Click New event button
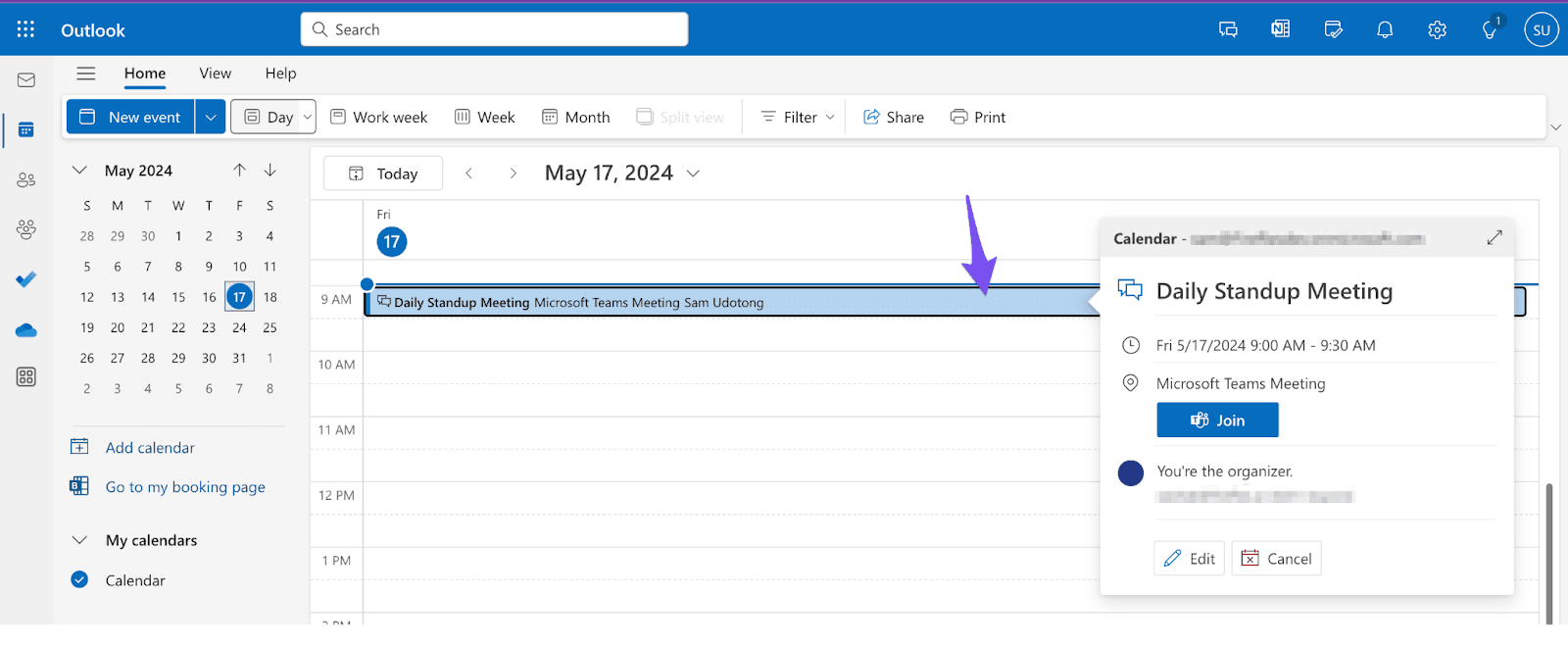1568x647 pixels. click(x=131, y=117)
